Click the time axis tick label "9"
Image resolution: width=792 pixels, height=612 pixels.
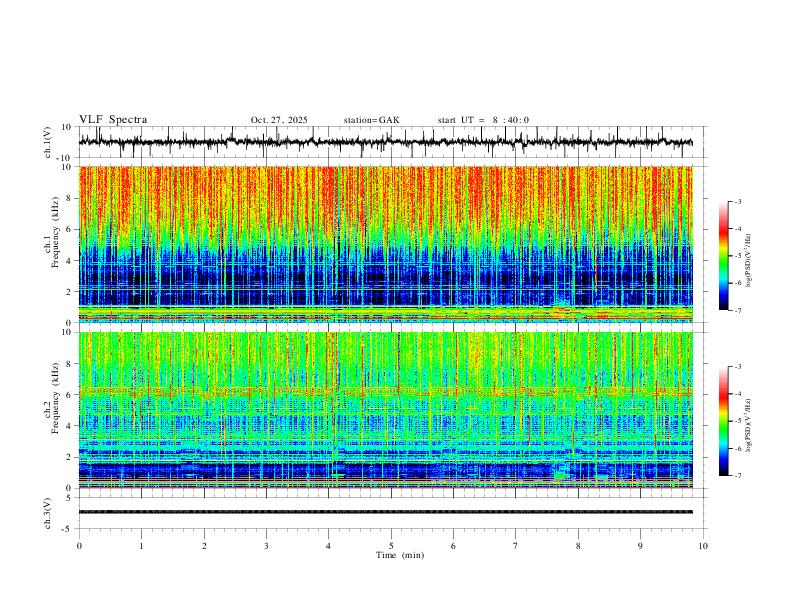[640, 546]
